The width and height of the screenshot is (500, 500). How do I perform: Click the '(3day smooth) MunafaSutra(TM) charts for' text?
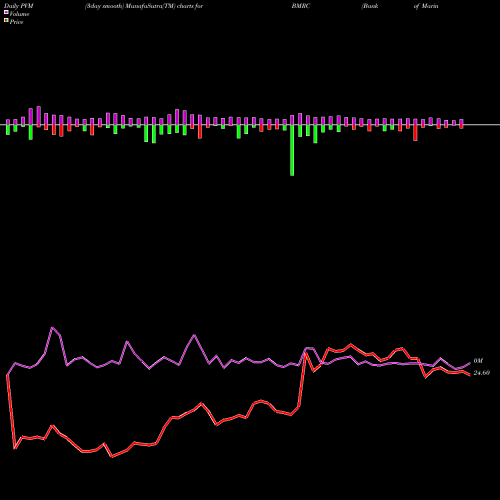pyautogui.click(x=144, y=6)
